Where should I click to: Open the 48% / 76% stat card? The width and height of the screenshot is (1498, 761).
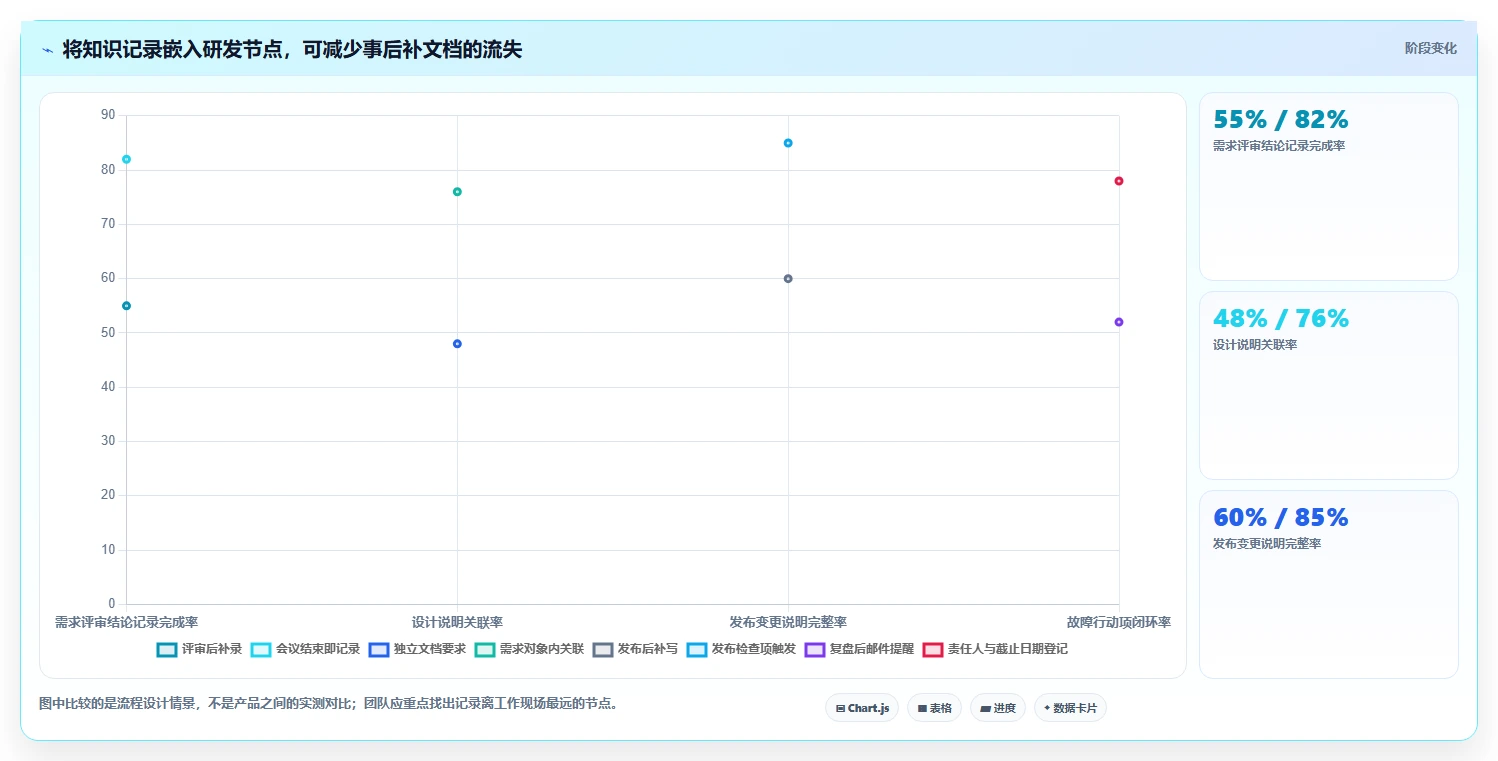pyautogui.click(x=1328, y=386)
